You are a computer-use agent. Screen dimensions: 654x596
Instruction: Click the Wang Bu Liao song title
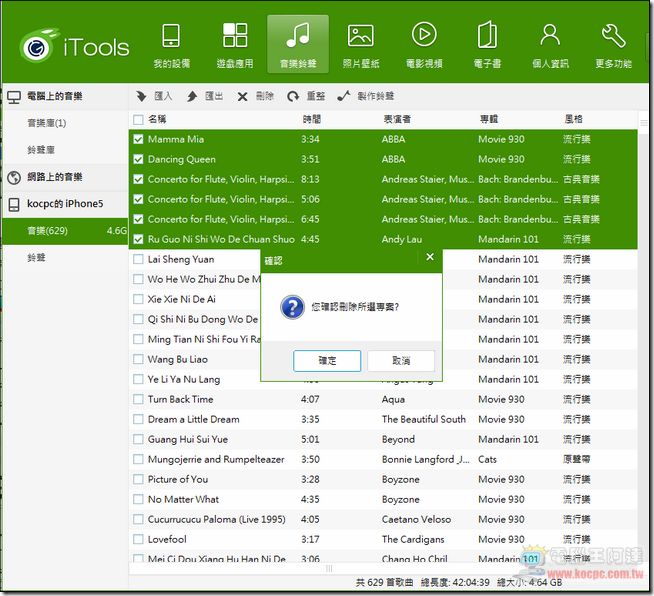pyautogui.click(x=178, y=360)
